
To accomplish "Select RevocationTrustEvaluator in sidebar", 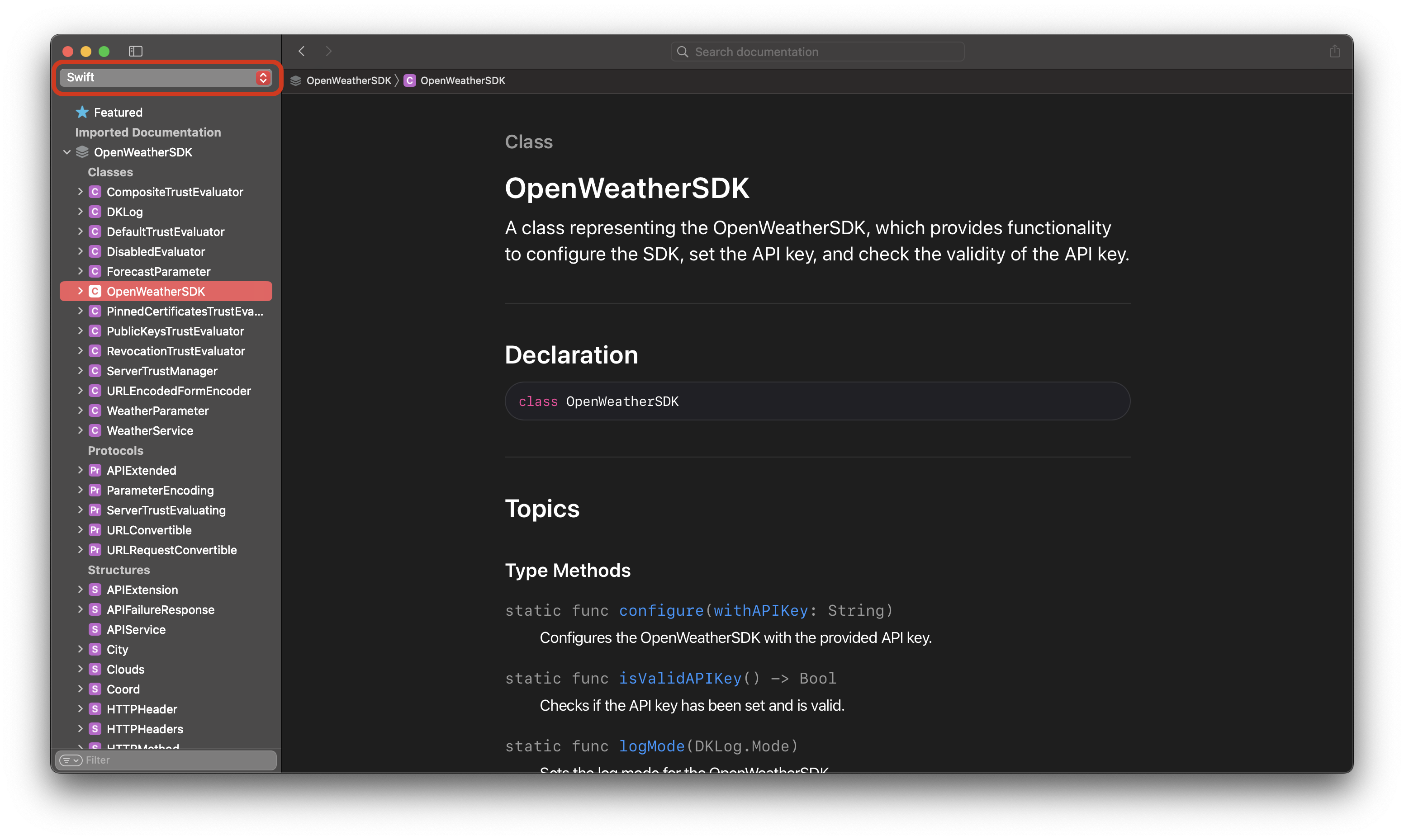I will pos(175,351).
